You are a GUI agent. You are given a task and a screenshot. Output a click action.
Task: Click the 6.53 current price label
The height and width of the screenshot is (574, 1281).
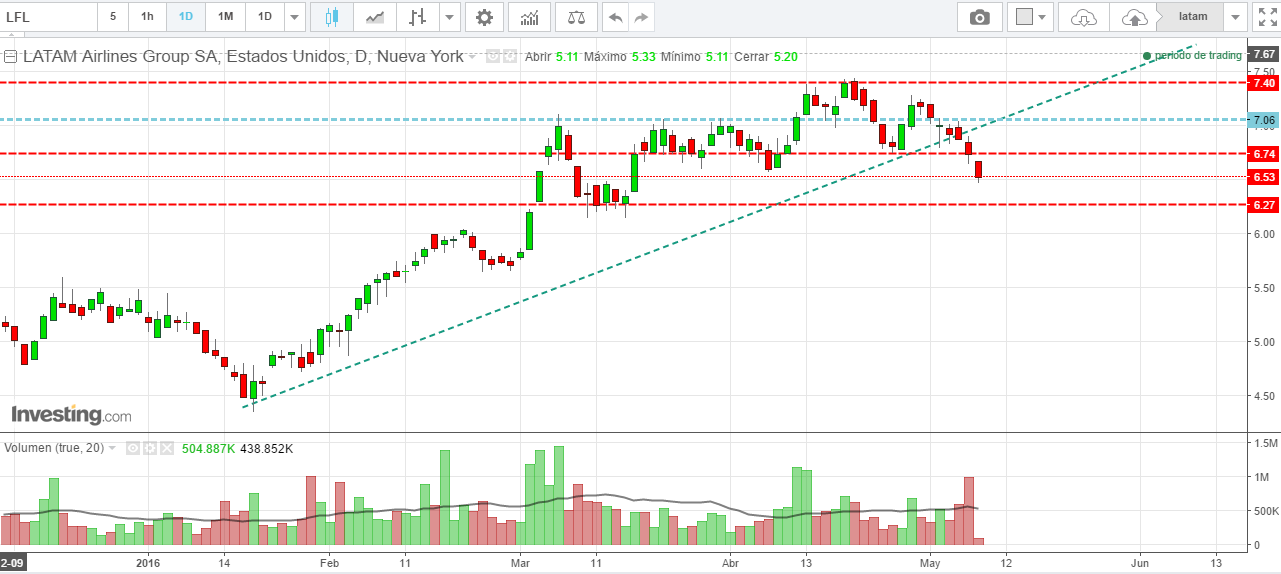tap(1264, 177)
